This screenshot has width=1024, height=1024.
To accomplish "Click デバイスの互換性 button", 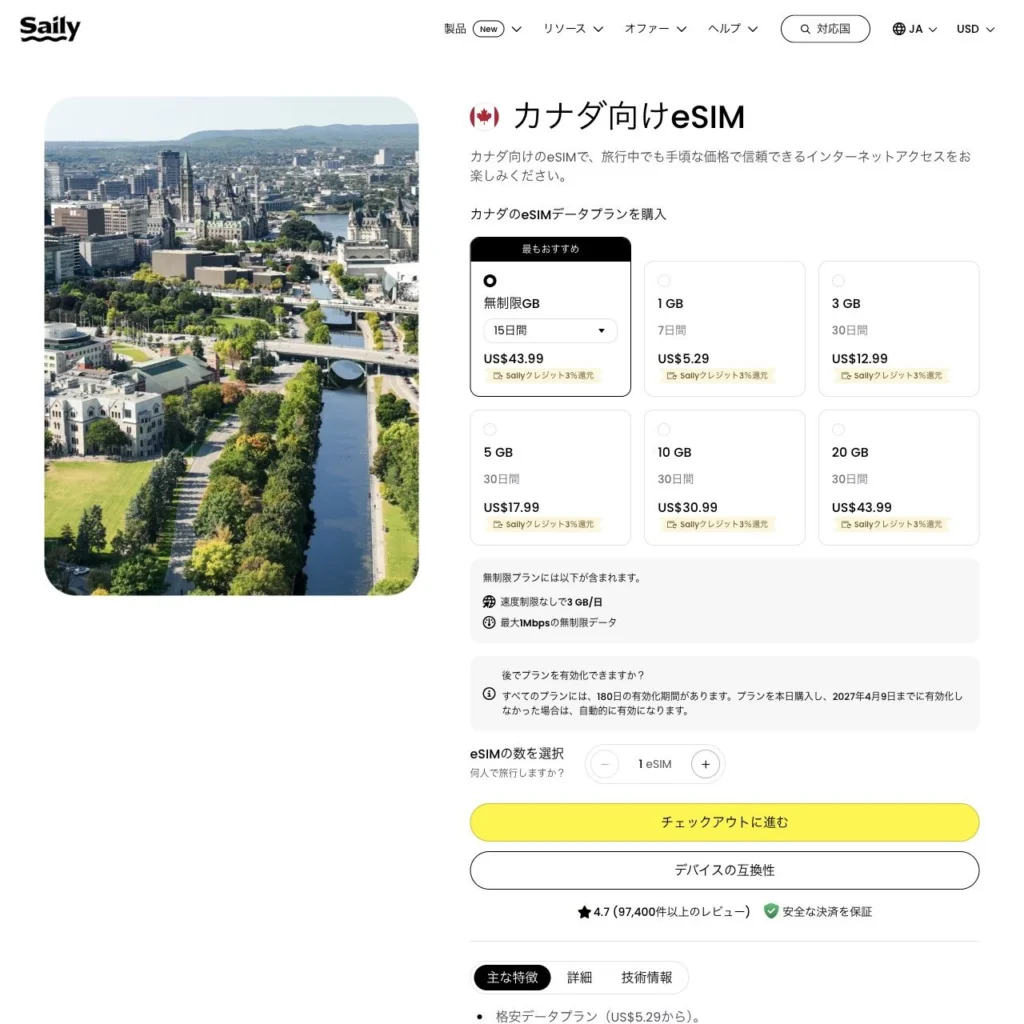I will tap(724, 871).
